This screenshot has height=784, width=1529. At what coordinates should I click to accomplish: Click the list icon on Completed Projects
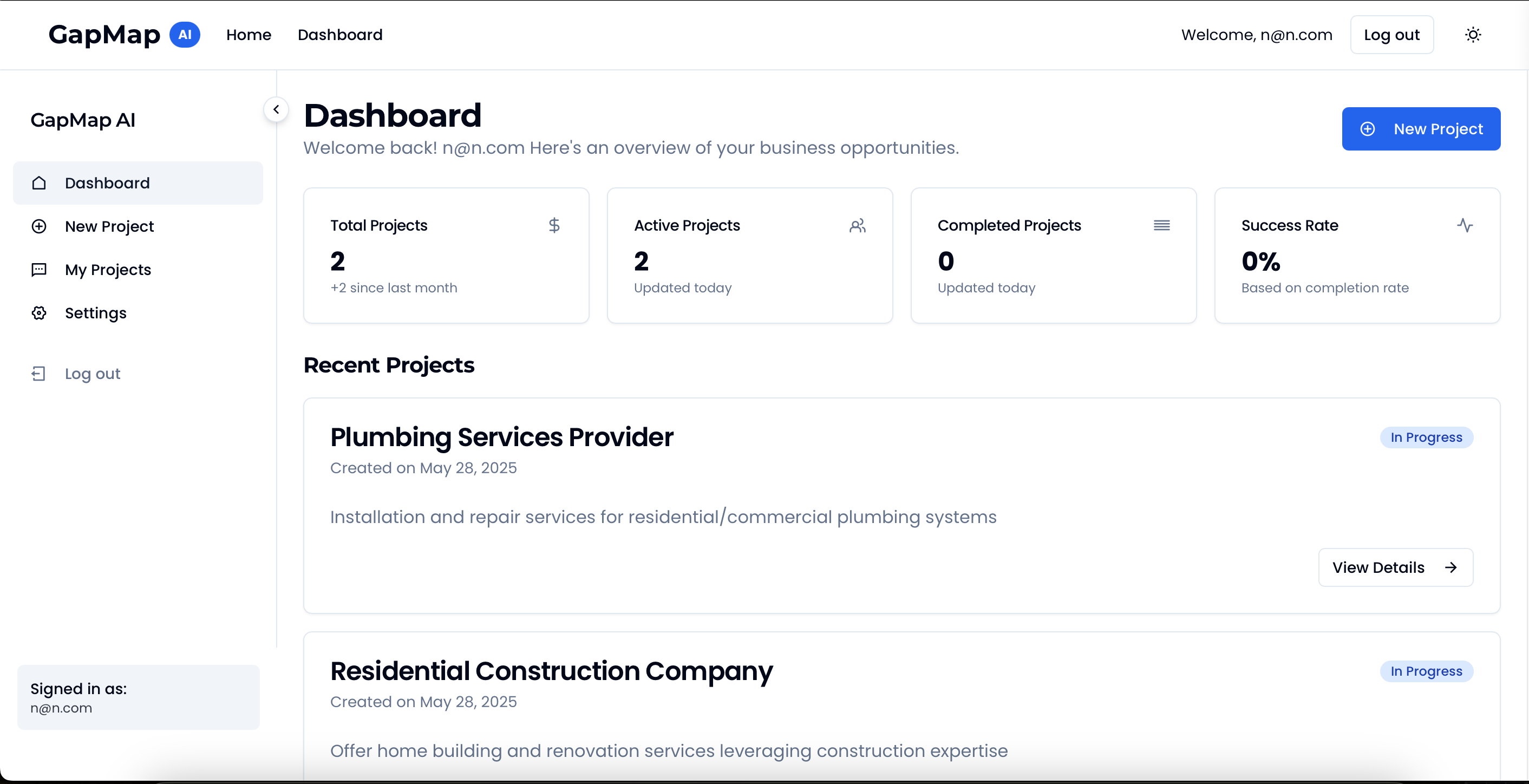pos(1161,226)
